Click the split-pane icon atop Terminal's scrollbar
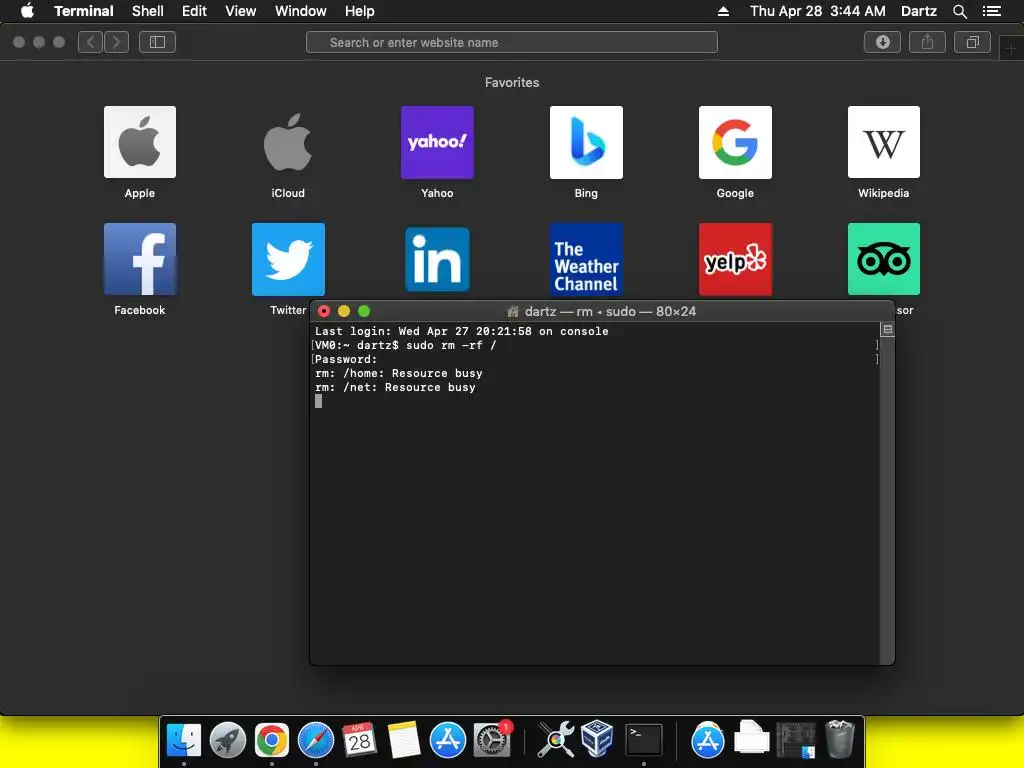Image resolution: width=1024 pixels, height=768 pixels. click(x=887, y=329)
